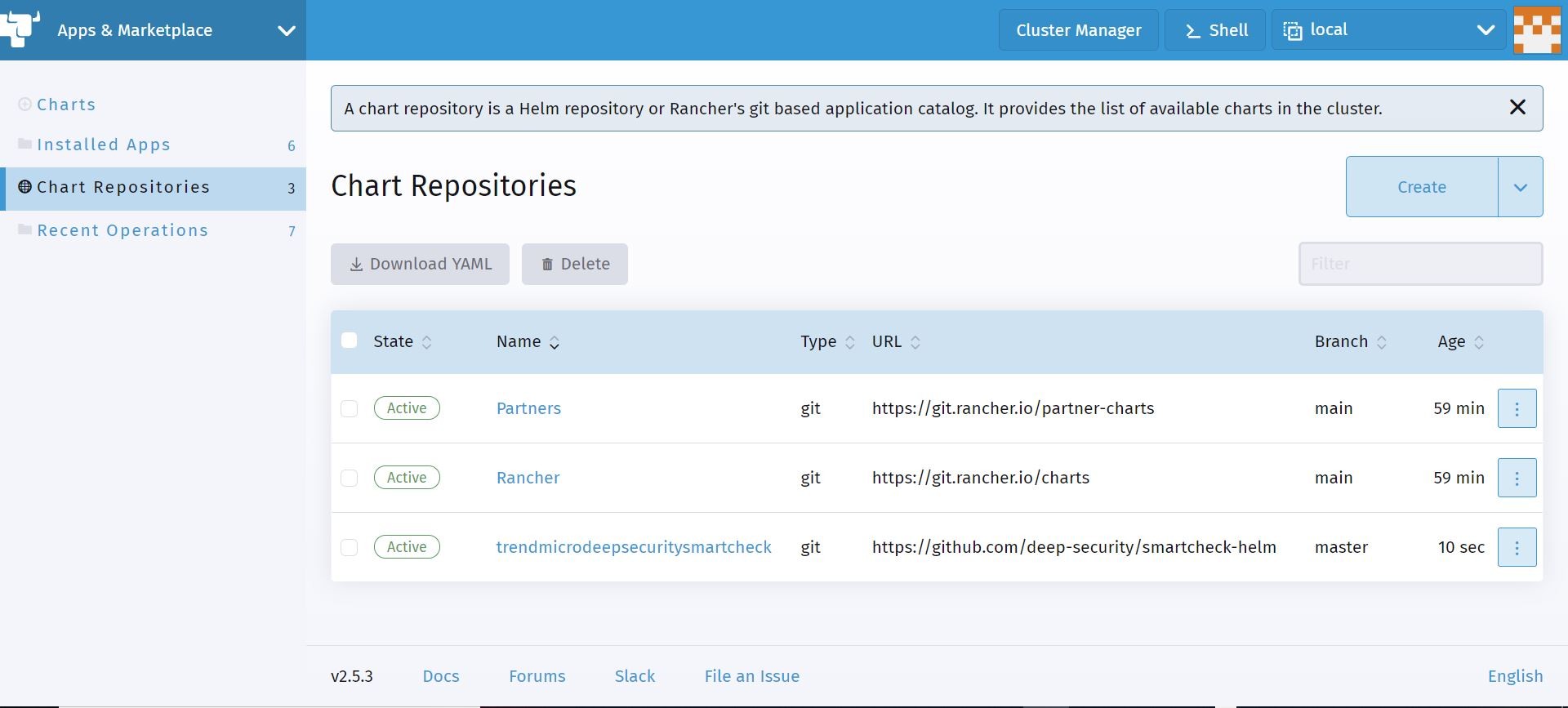Click the Download YAML button
This screenshot has height=708, width=1568.
click(x=420, y=264)
